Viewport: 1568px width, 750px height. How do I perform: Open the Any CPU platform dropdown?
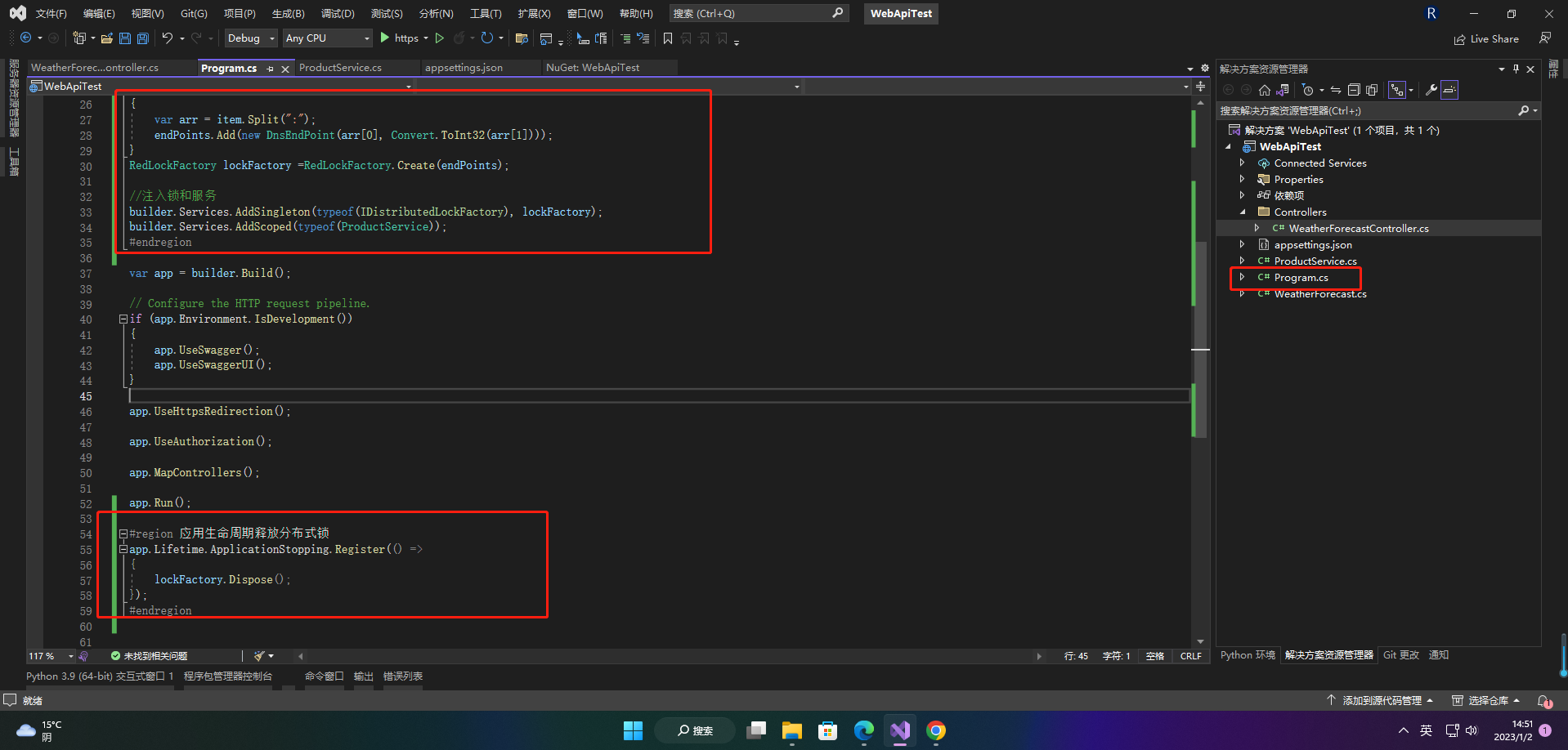click(327, 38)
